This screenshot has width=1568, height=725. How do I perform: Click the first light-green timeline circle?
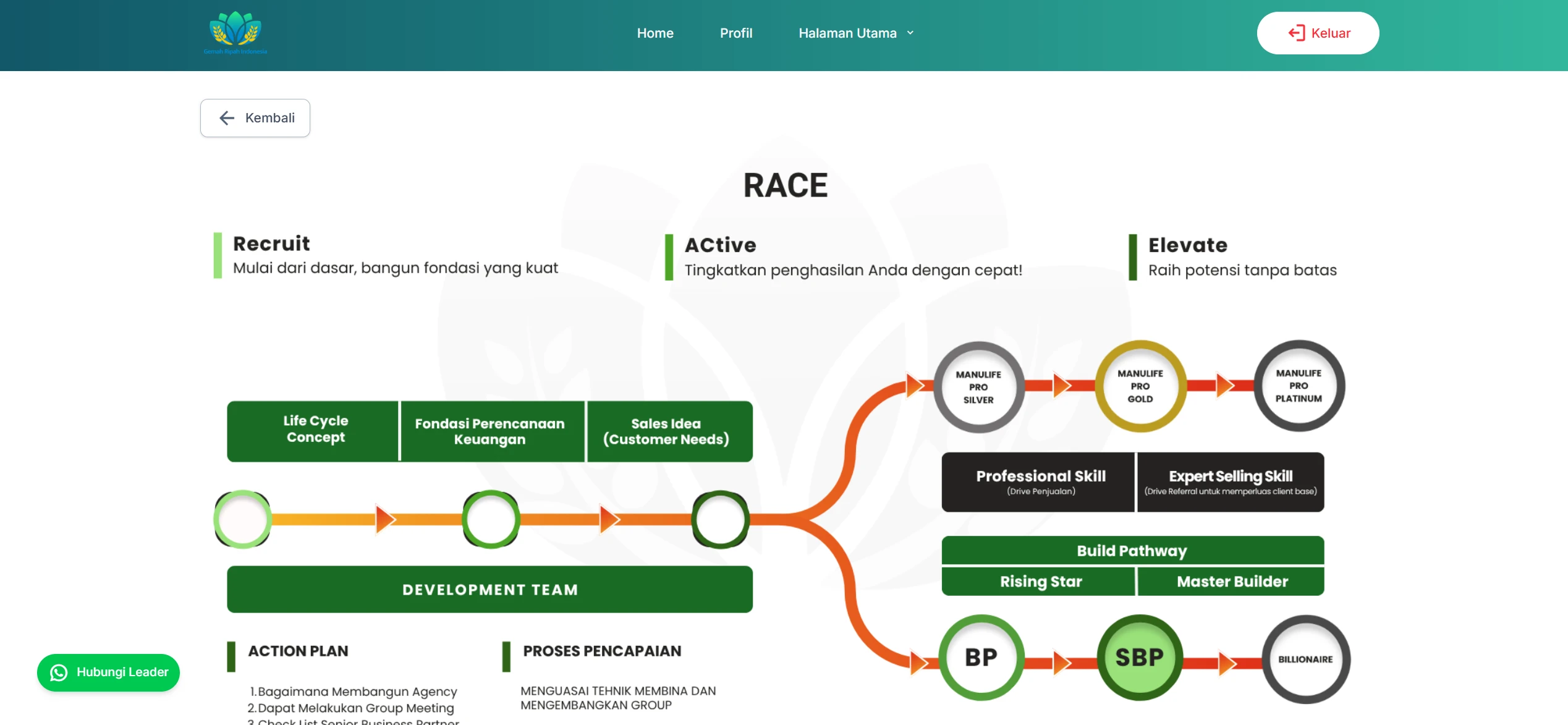tap(242, 519)
